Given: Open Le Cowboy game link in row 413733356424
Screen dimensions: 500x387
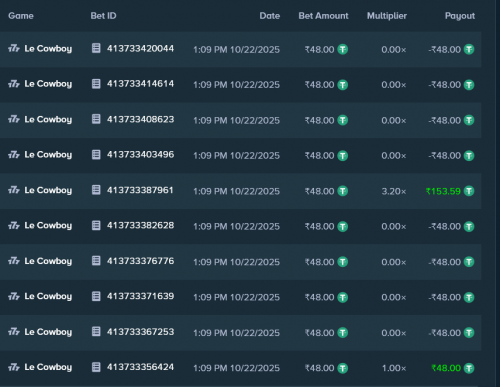Looking at the screenshot, I should [x=48, y=367].
